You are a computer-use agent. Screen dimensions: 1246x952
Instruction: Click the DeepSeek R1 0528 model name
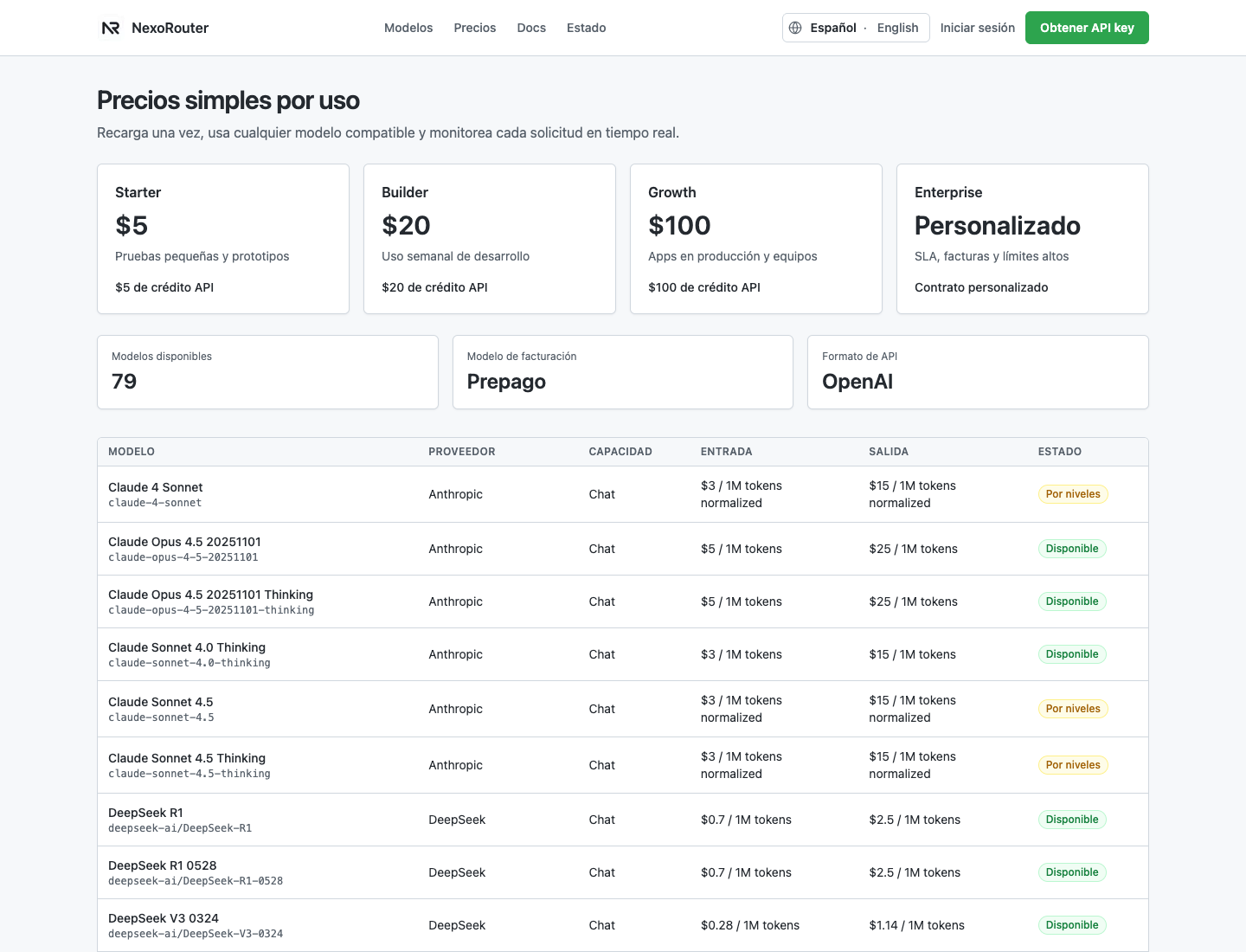coord(163,865)
